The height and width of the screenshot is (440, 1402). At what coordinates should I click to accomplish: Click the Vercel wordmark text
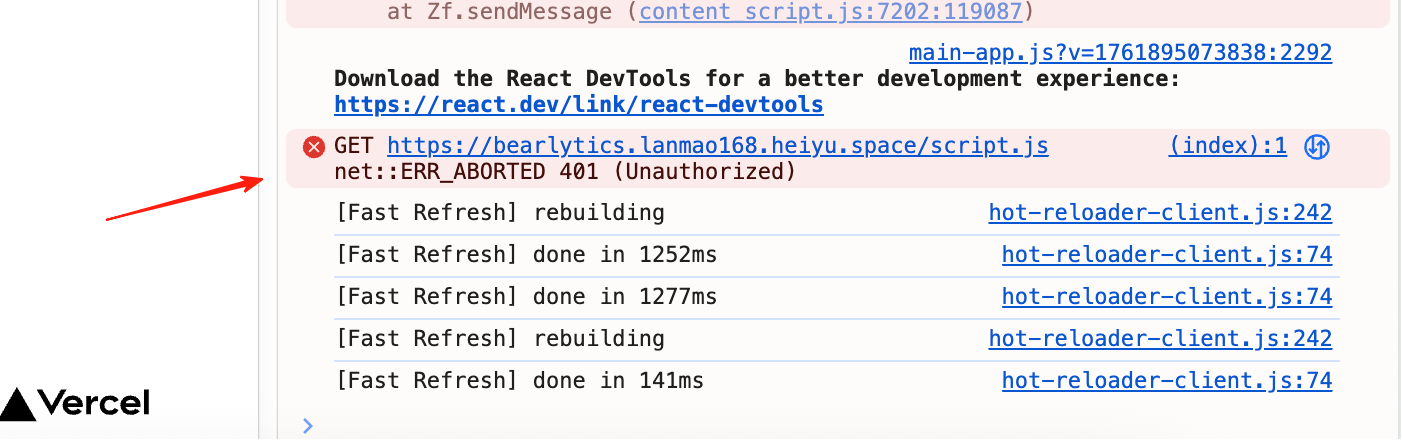[94, 404]
